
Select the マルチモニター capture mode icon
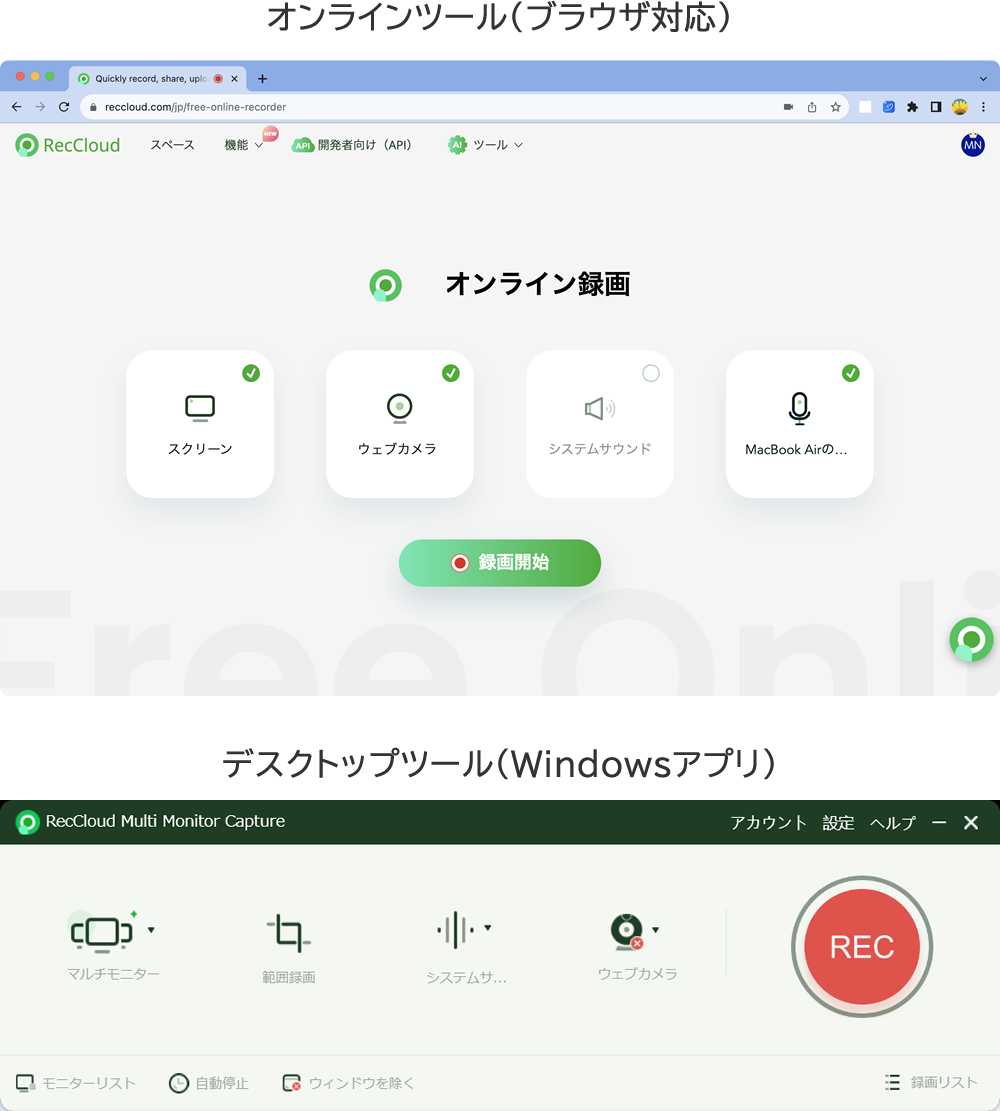[101, 932]
